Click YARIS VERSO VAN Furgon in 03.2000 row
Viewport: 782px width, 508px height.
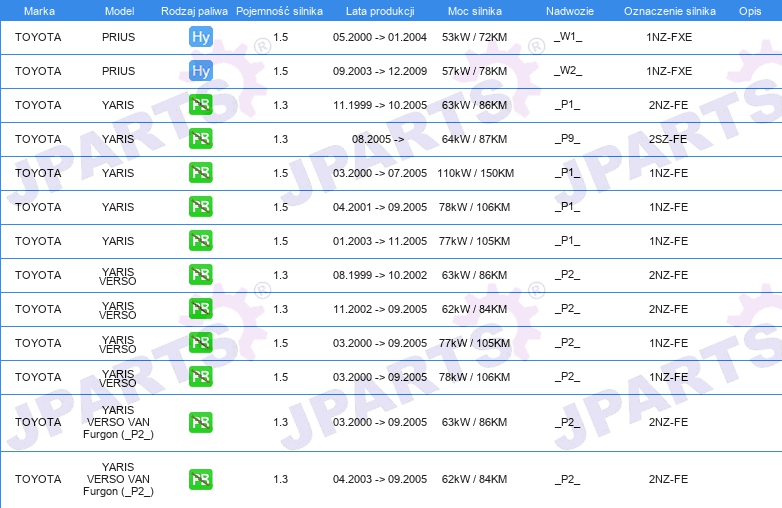pyautogui.click(x=118, y=422)
